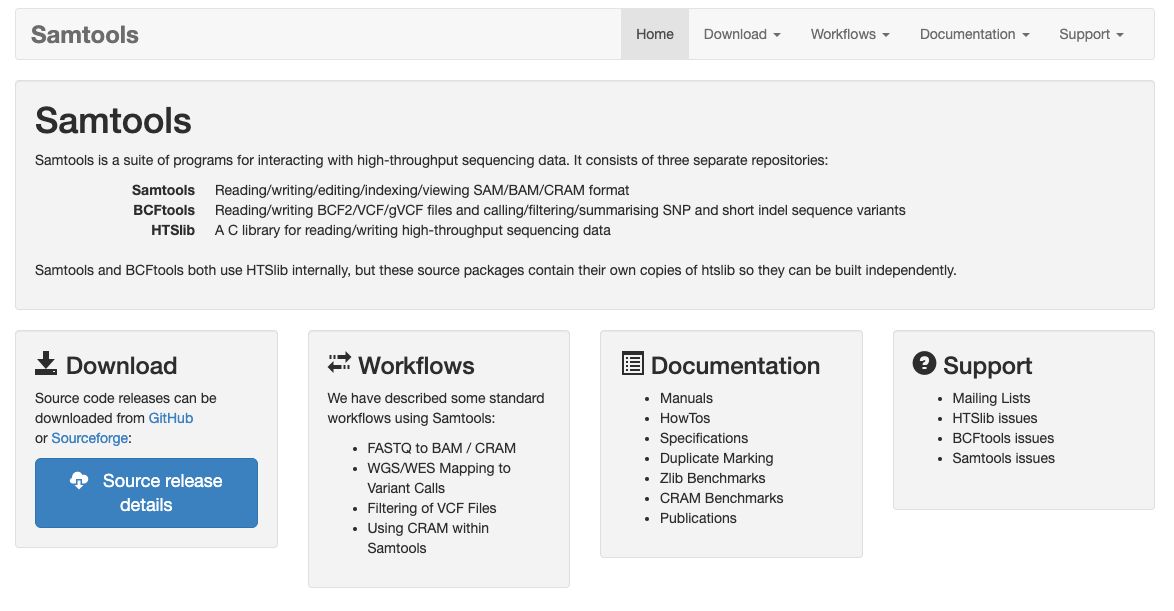This screenshot has width=1174, height=611.
Task: Open Using CRAM within Samtools workflow
Action: [x=428, y=538]
